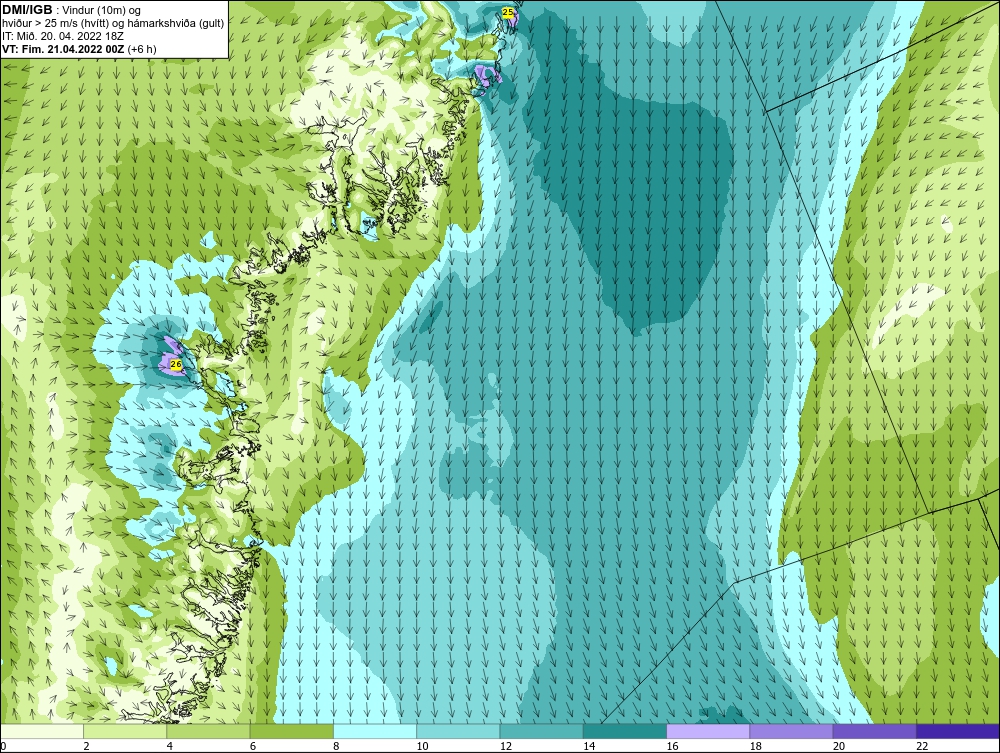Pick the 10–12 m/s light teal swatch
The width and height of the screenshot is (1000, 753).
click(458, 731)
